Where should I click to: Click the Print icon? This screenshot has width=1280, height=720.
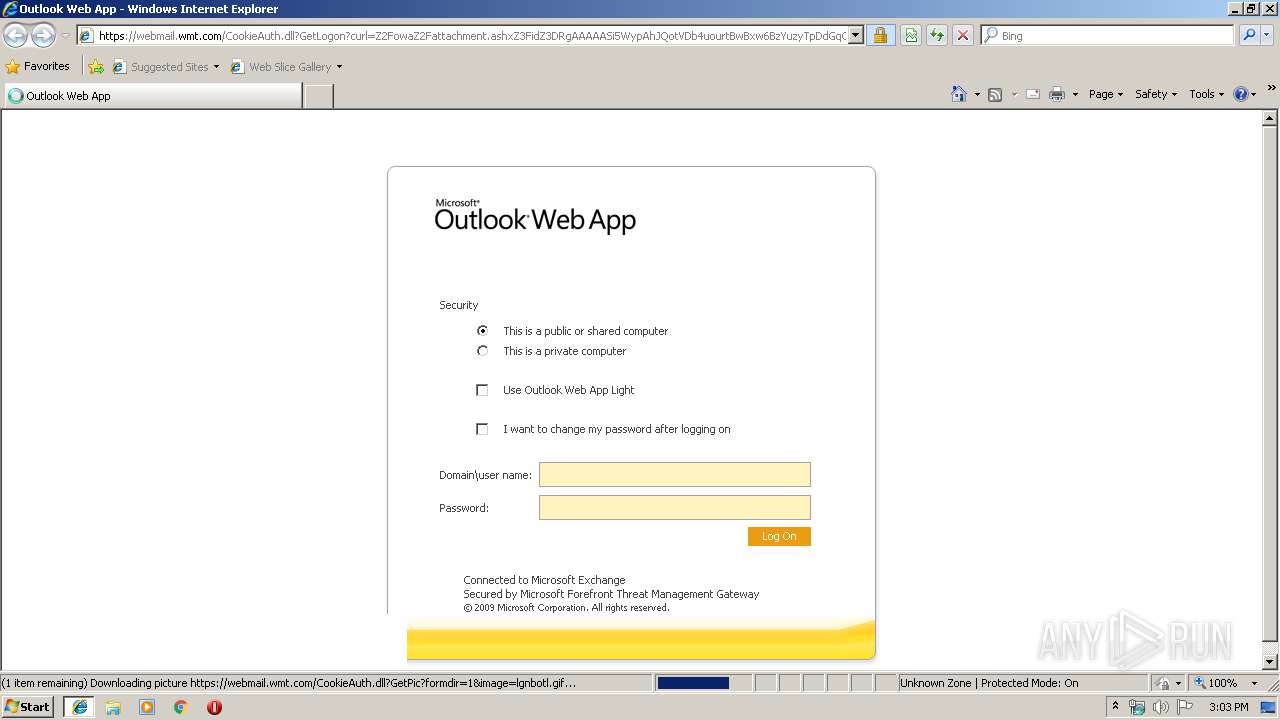(x=1057, y=94)
